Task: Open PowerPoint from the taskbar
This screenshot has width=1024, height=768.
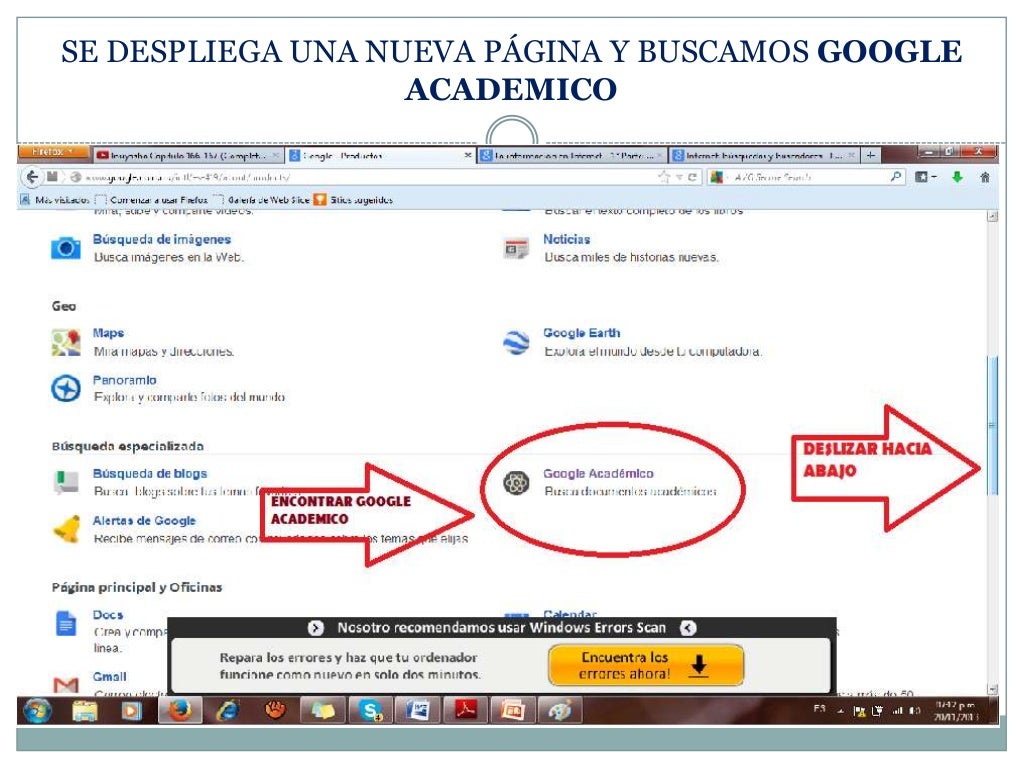Action: click(513, 711)
